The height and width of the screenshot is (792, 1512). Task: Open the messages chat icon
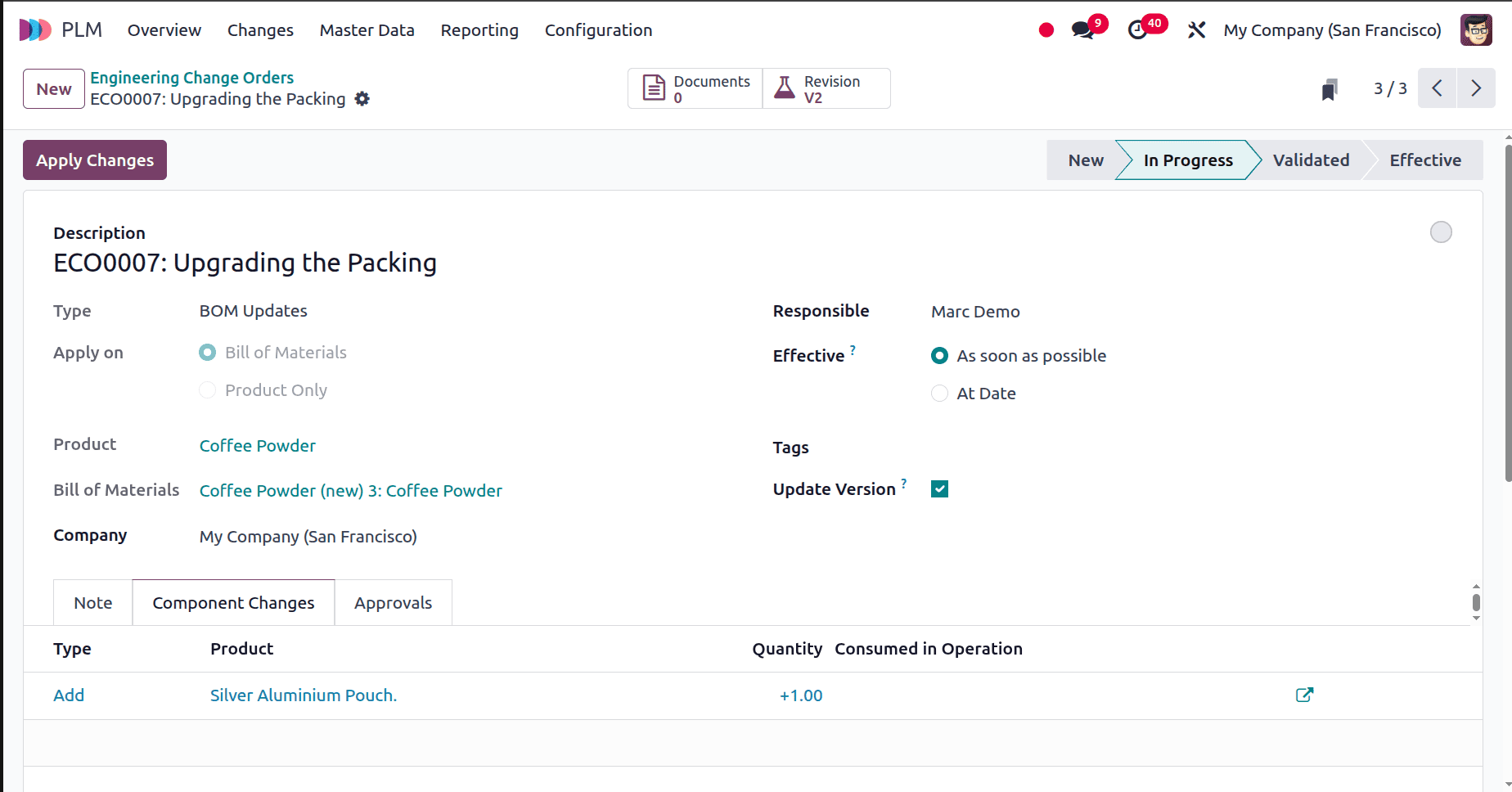pos(1082,30)
